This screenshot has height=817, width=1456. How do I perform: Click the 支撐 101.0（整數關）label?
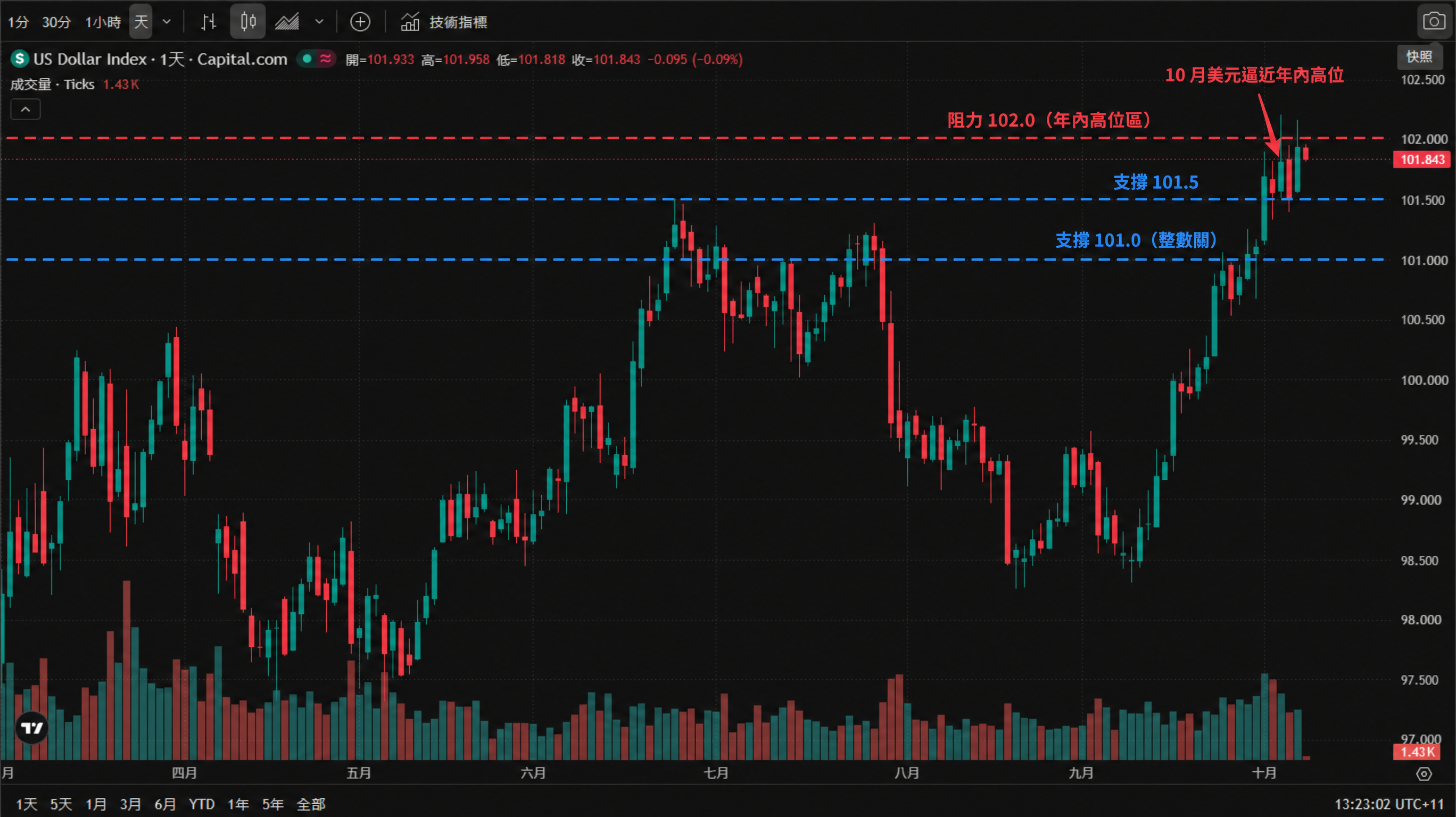1137,240
